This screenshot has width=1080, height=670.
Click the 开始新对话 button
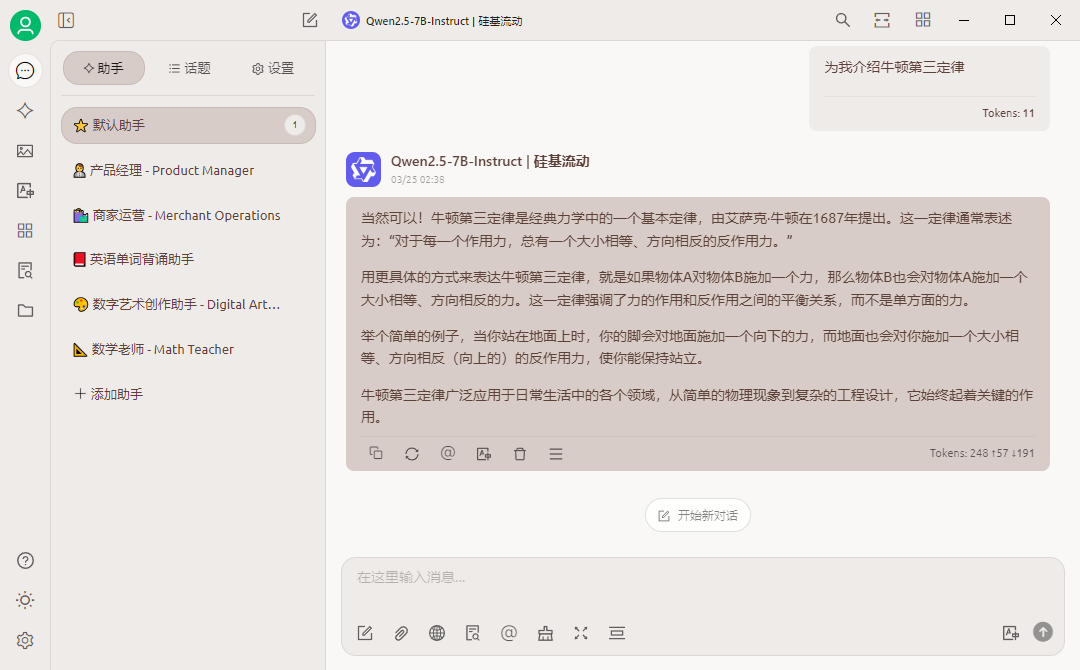[x=697, y=515]
